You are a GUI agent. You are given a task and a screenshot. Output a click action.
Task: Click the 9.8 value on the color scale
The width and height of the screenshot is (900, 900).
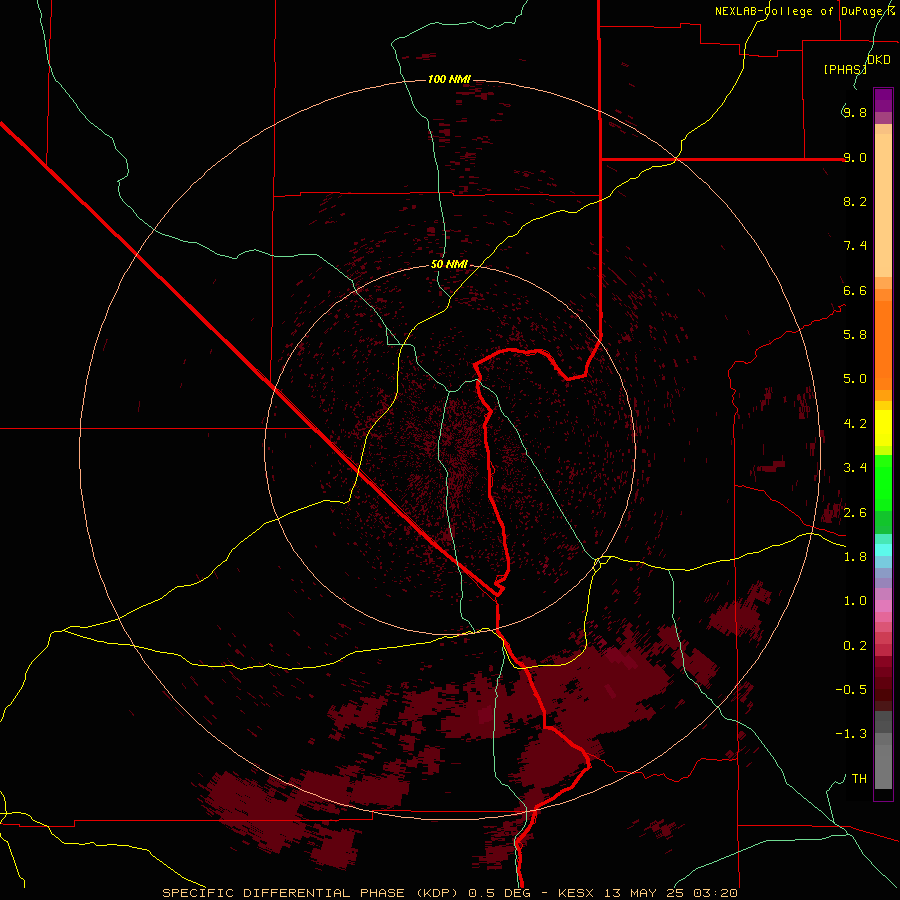click(x=855, y=112)
